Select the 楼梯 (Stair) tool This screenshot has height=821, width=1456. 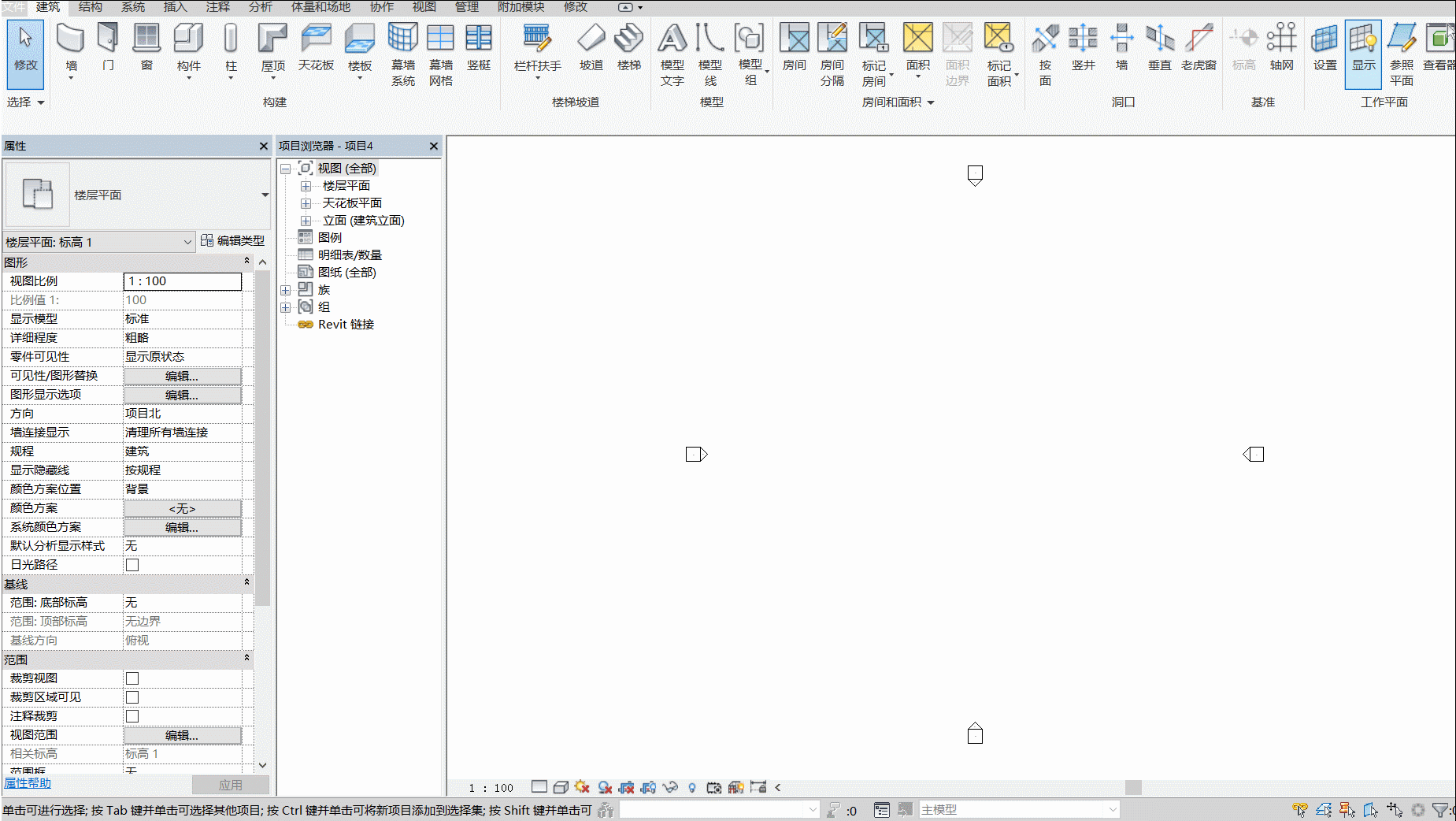tap(628, 47)
